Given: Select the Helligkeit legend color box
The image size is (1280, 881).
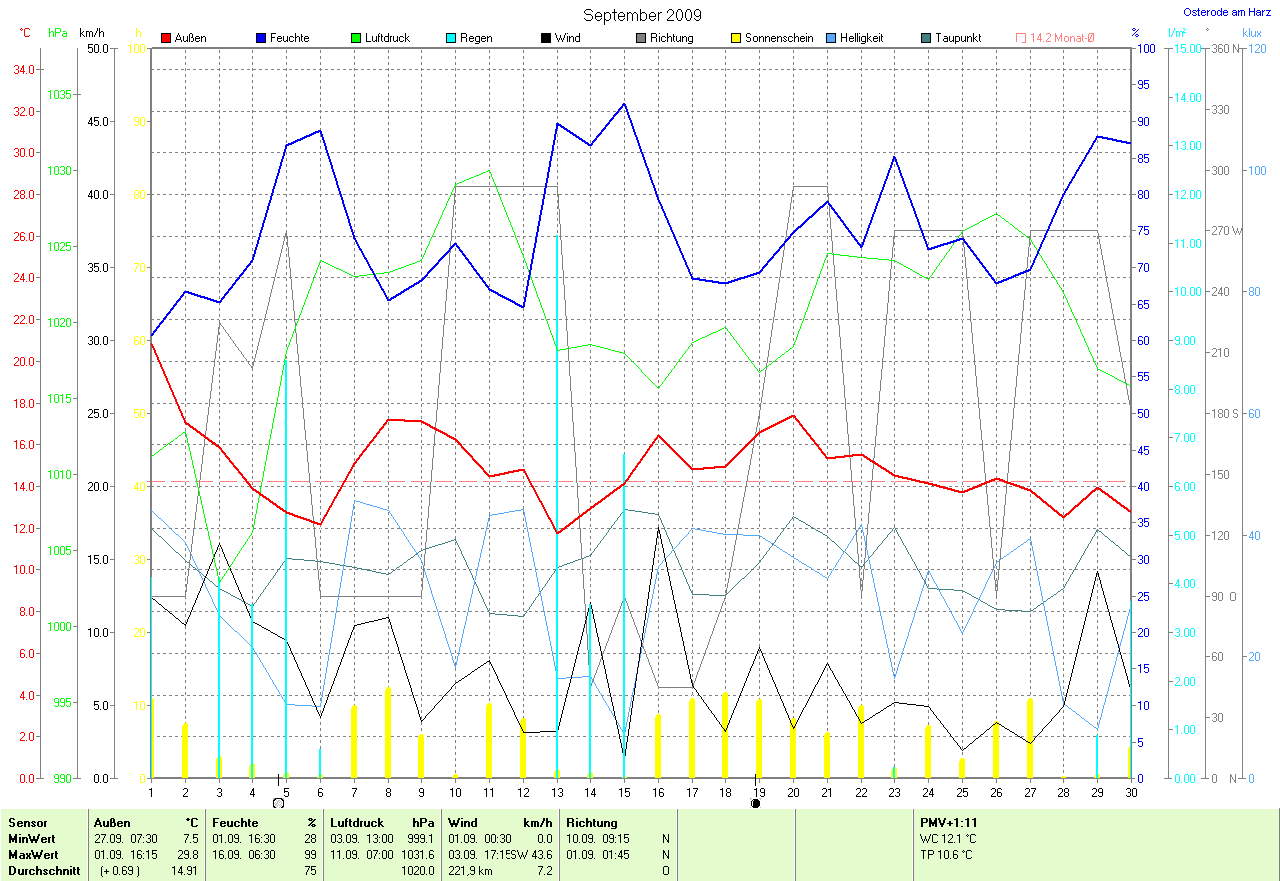Looking at the screenshot, I should [x=830, y=38].
